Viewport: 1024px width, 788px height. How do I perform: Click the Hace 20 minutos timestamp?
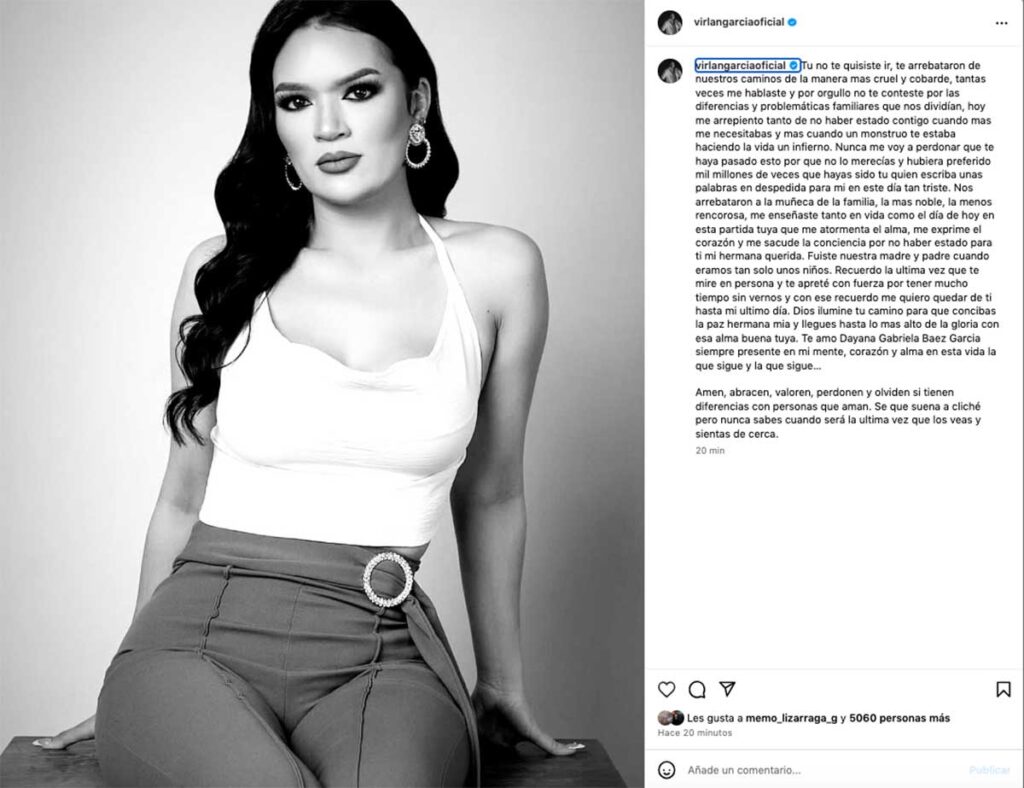695,733
